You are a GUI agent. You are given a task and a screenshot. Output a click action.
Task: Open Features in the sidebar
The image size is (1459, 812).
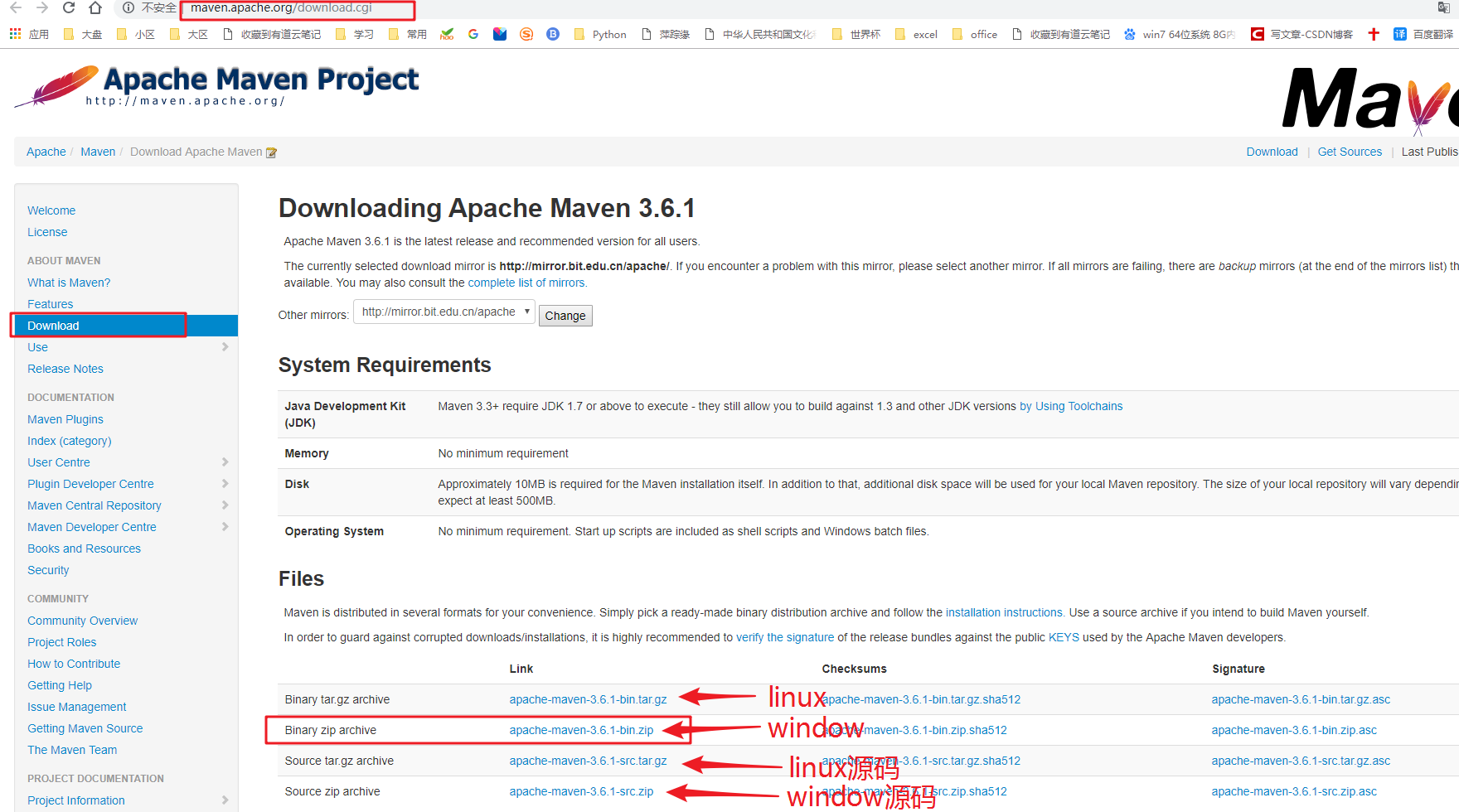pos(51,304)
